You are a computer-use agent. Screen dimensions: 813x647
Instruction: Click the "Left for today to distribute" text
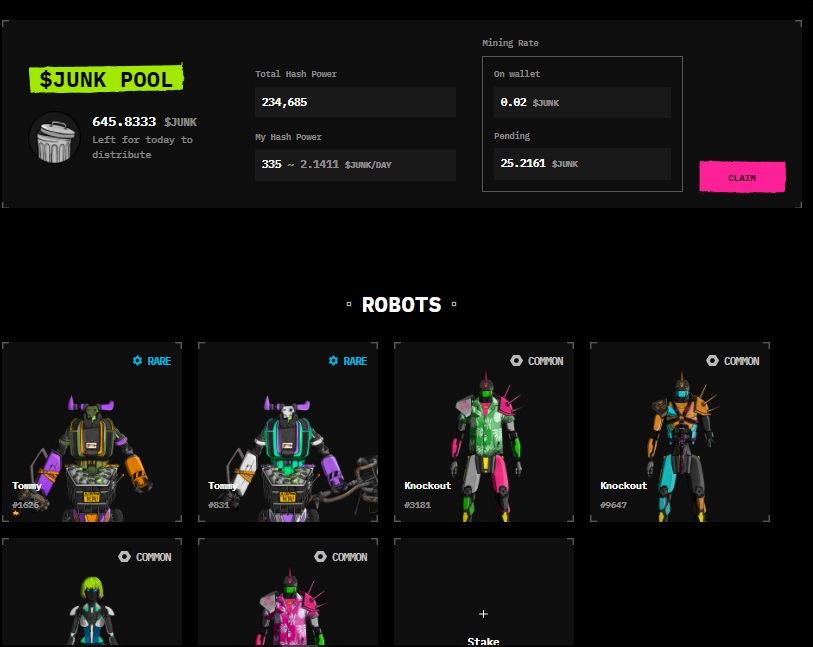(143, 147)
